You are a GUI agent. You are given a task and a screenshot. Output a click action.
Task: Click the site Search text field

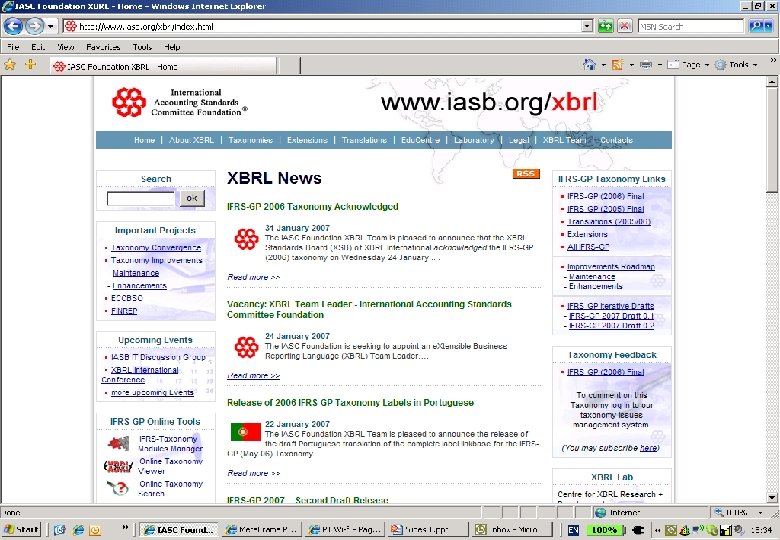coord(141,198)
